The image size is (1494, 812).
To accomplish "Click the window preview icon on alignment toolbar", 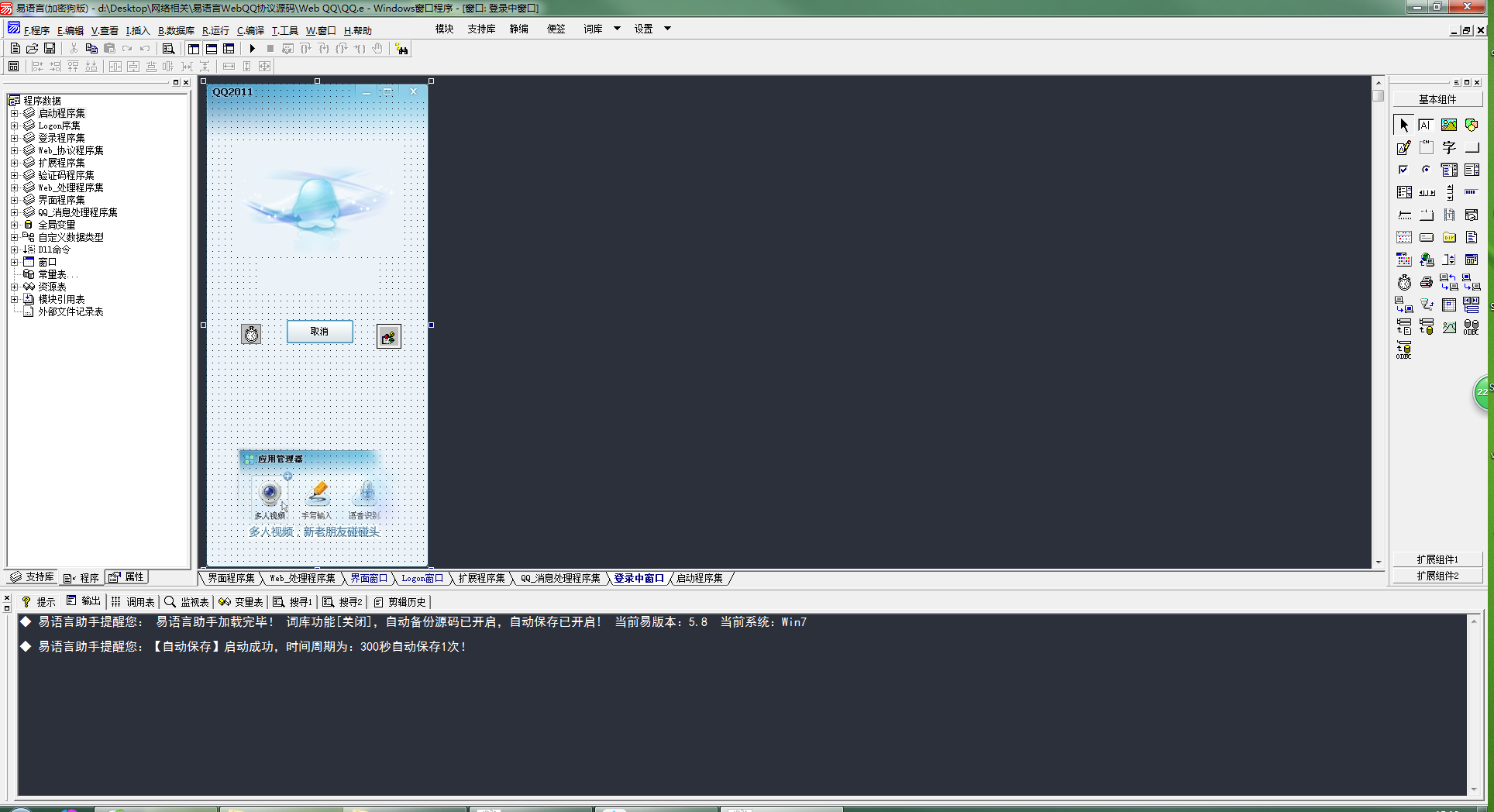I will click(14, 67).
